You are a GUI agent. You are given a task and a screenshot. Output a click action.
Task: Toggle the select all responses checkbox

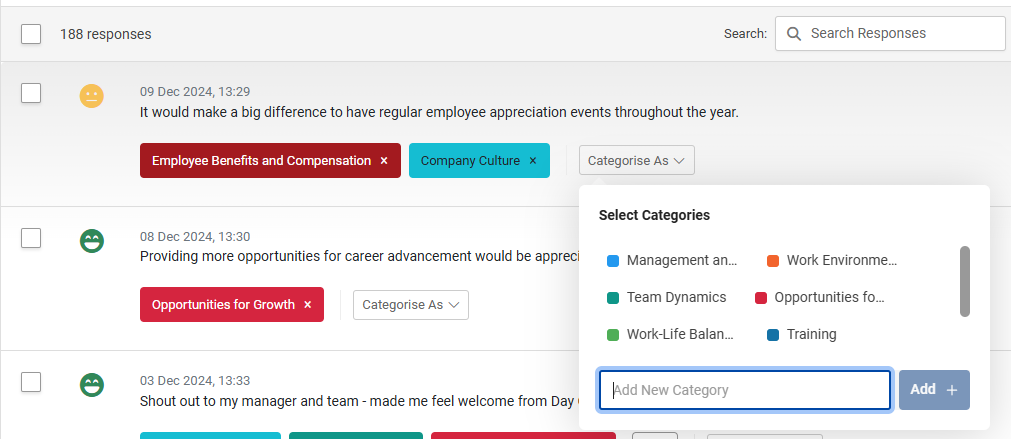(x=31, y=34)
